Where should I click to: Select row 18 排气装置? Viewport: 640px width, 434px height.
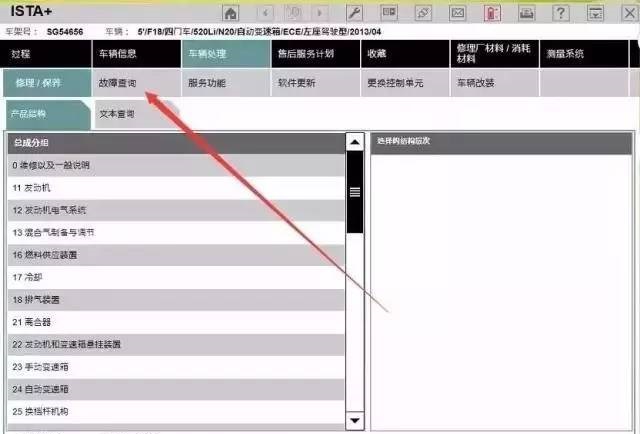click(x=176, y=300)
